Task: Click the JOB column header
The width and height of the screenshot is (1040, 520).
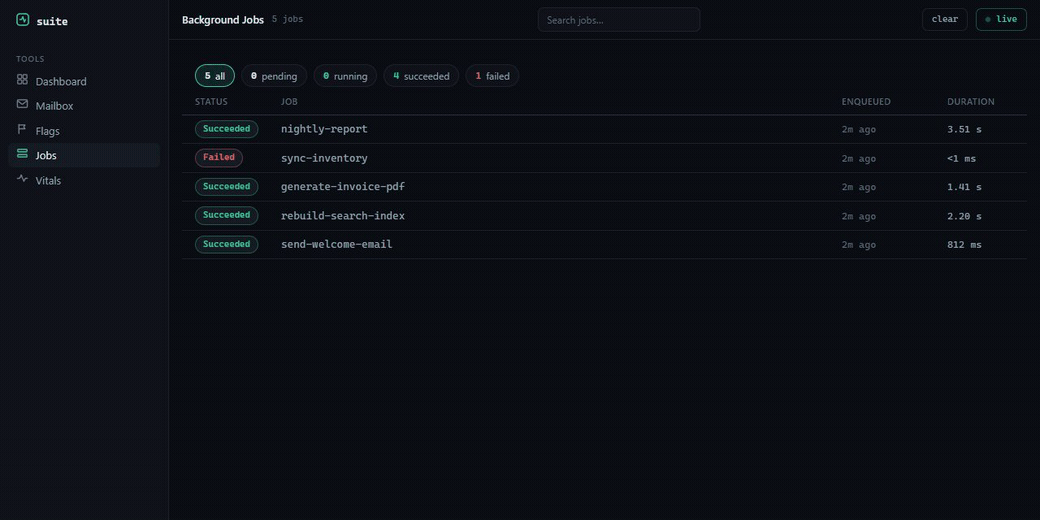Action: 289,101
